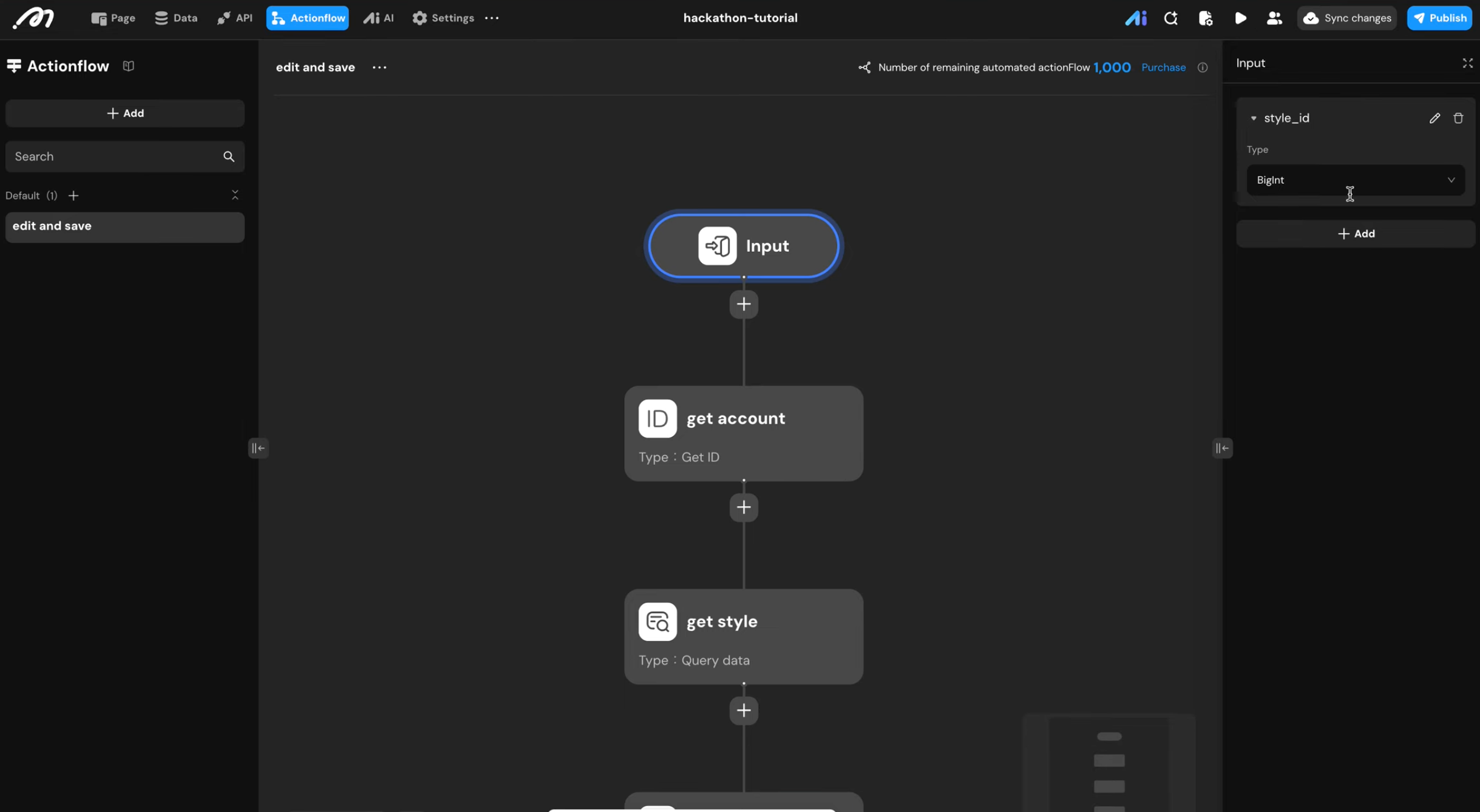Click the search magnifier icon

pos(228,157)
